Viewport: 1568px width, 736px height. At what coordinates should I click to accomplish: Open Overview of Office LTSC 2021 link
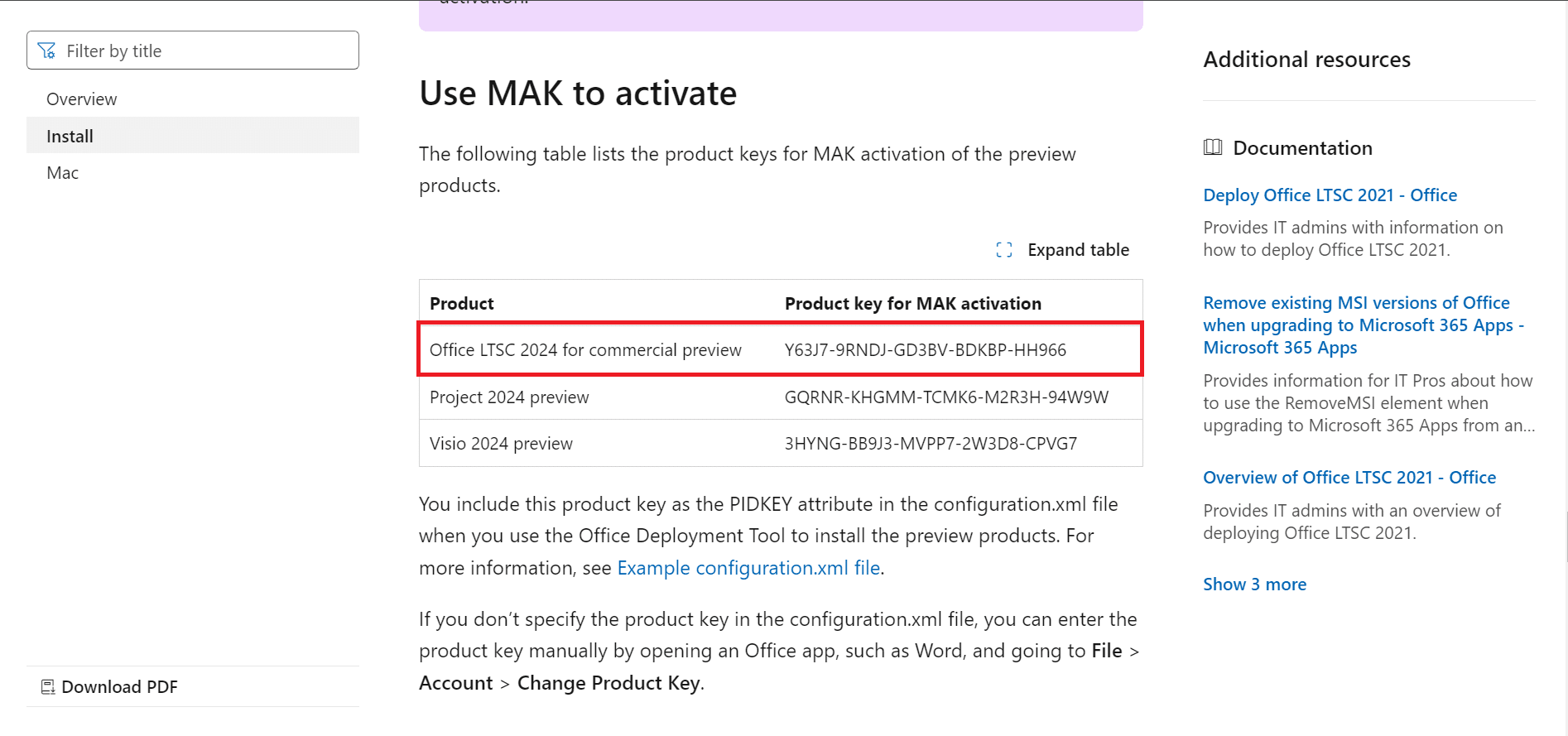[x=1349, y=478]
